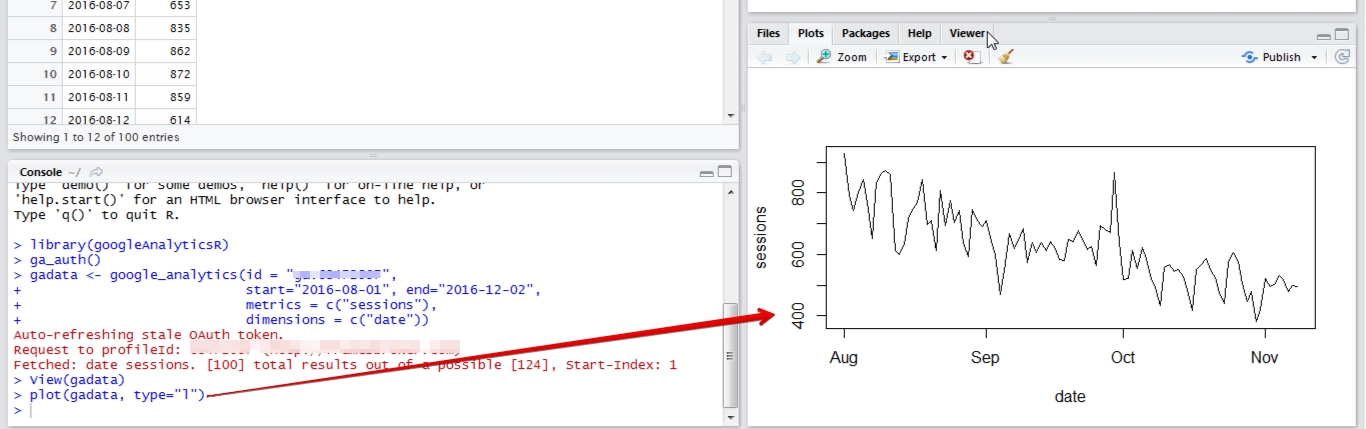Click sessions value 835

(179, 28)
